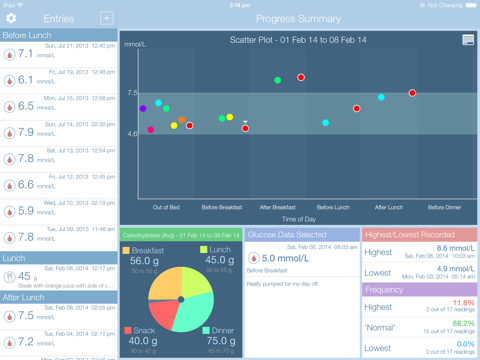Select orange dot in scatter plot

pyautogui.click(x=182, y=120)
